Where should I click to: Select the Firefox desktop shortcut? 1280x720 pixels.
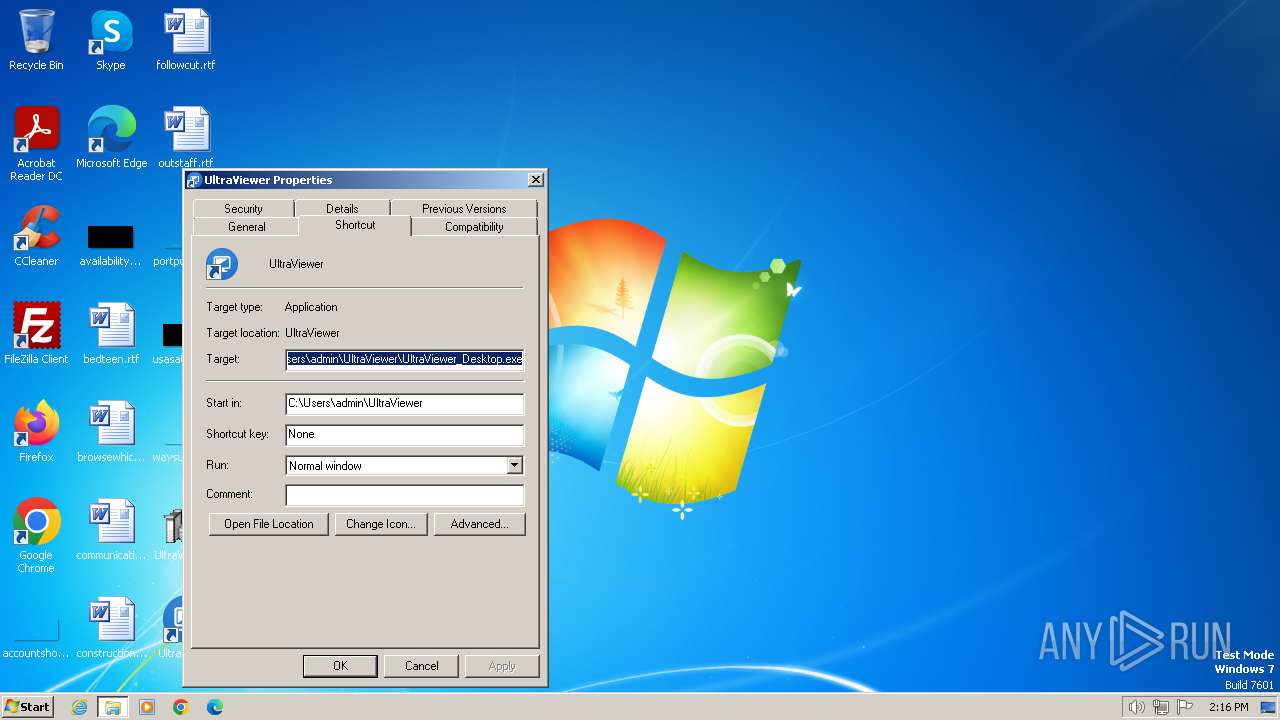pyautogui.click(x=36, y=431)
